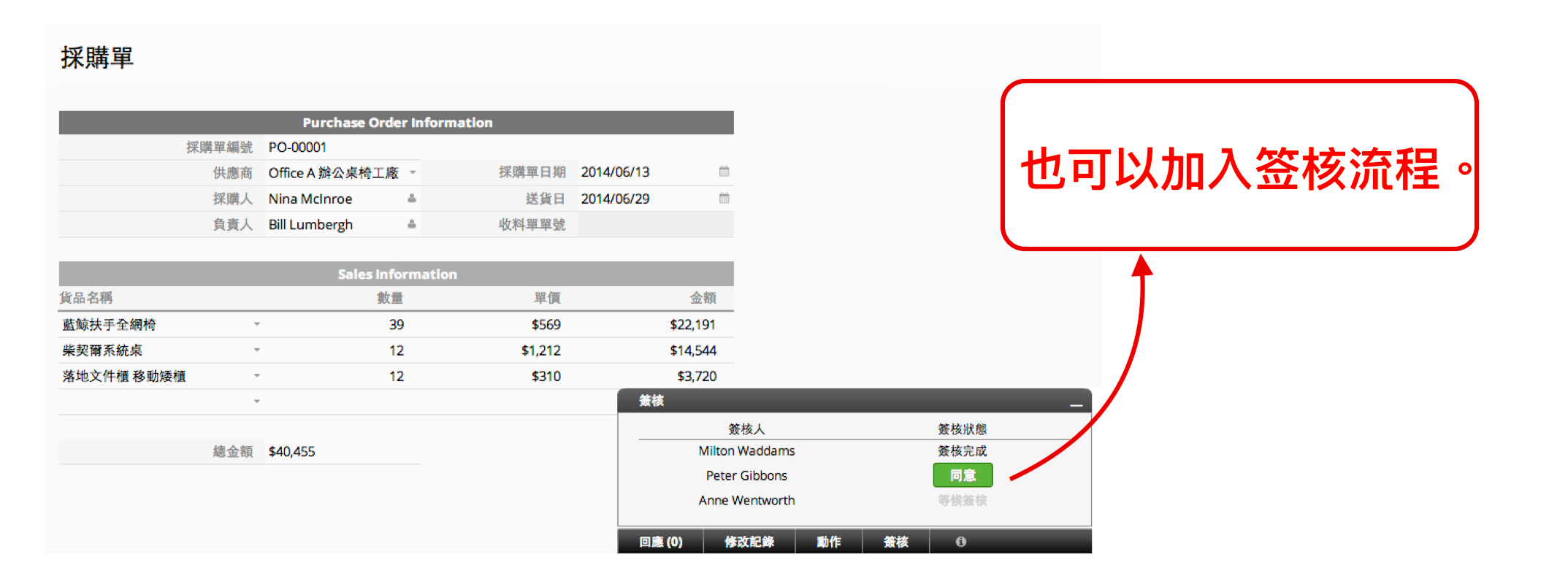This screenshot has width=1568, height=568.
Task: Switch to the 修改記錄 tab
Action: click(x=749, y=542)
